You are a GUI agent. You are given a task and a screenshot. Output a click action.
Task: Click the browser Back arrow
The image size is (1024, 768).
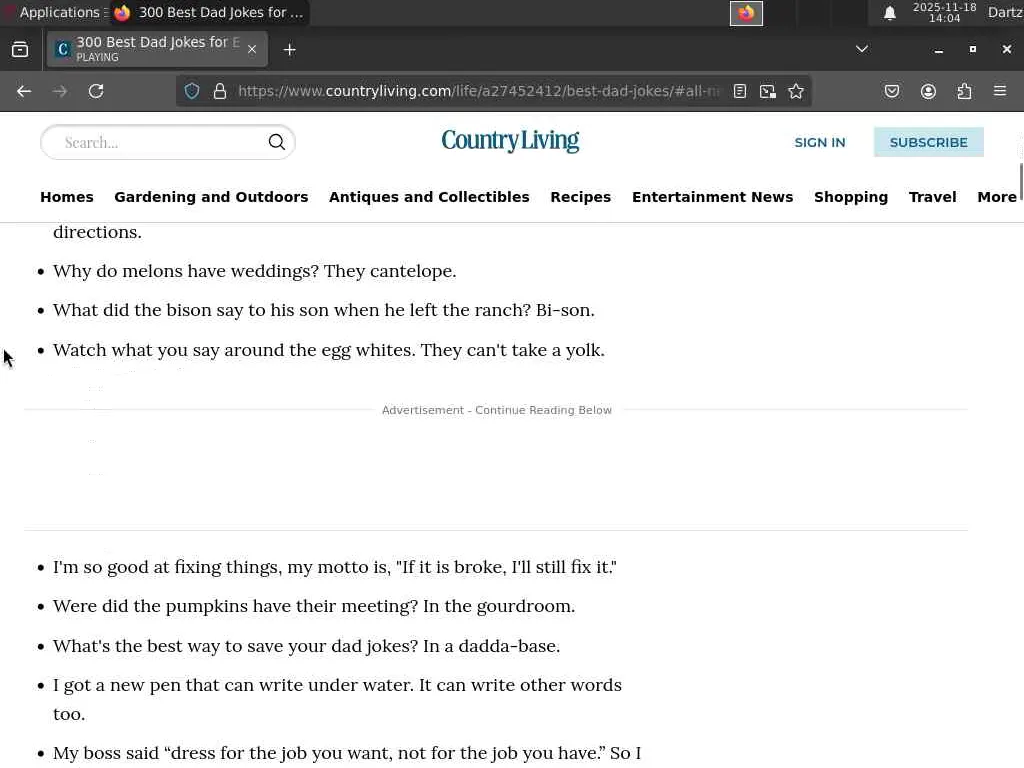tap(24, 91)
